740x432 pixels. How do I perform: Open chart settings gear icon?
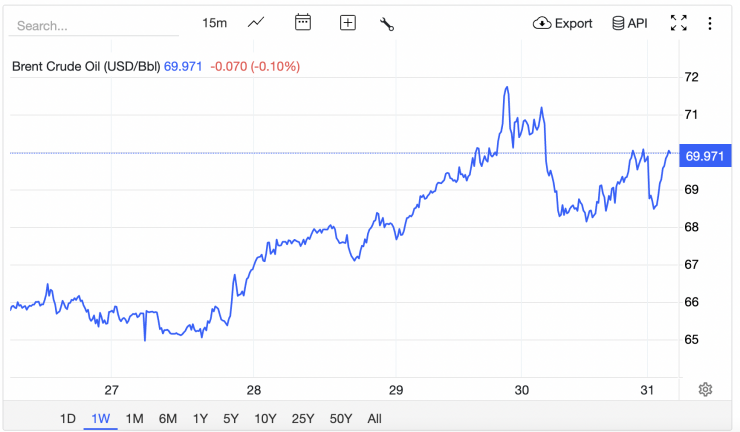(x=705, y=389)
